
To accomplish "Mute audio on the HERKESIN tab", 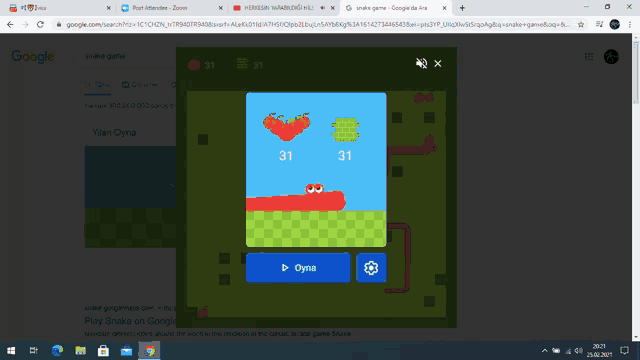I will coord(322,8).
